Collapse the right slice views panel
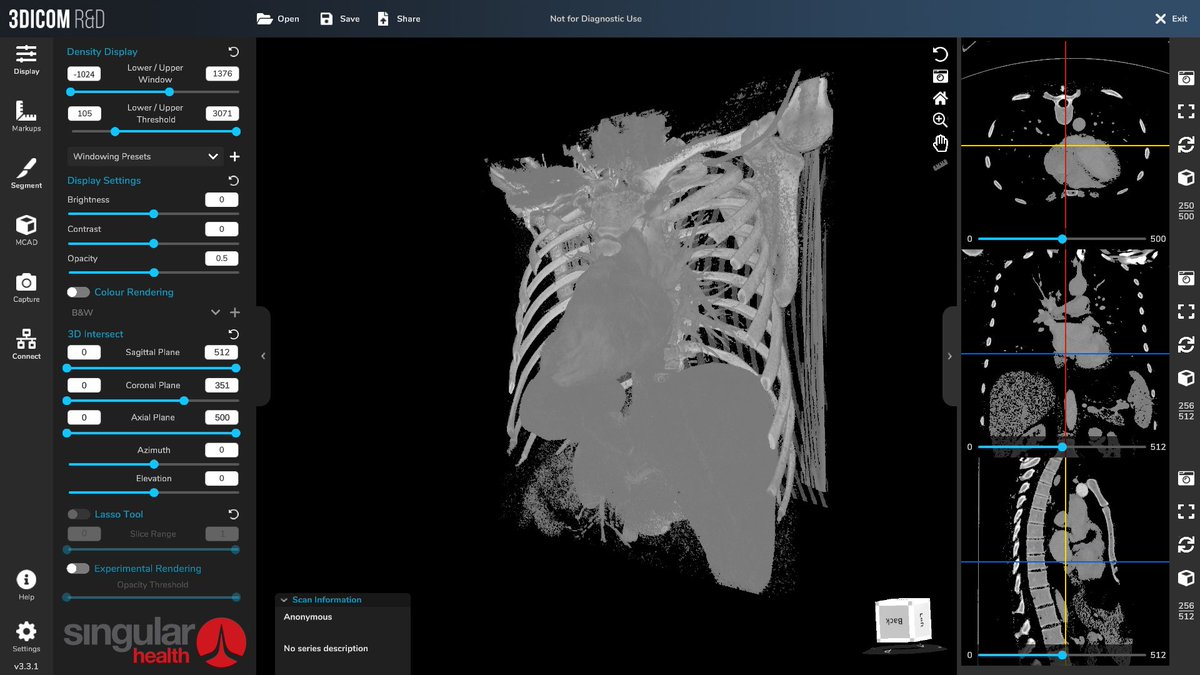 [949, 356]
